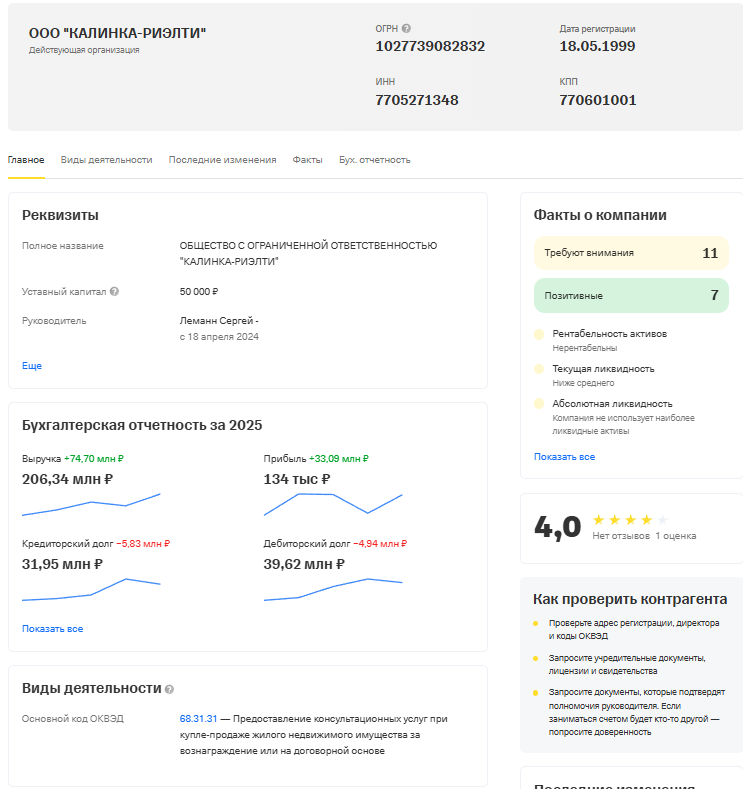Show all accounting report figures

pyautogui.click(x=52, y=629)
